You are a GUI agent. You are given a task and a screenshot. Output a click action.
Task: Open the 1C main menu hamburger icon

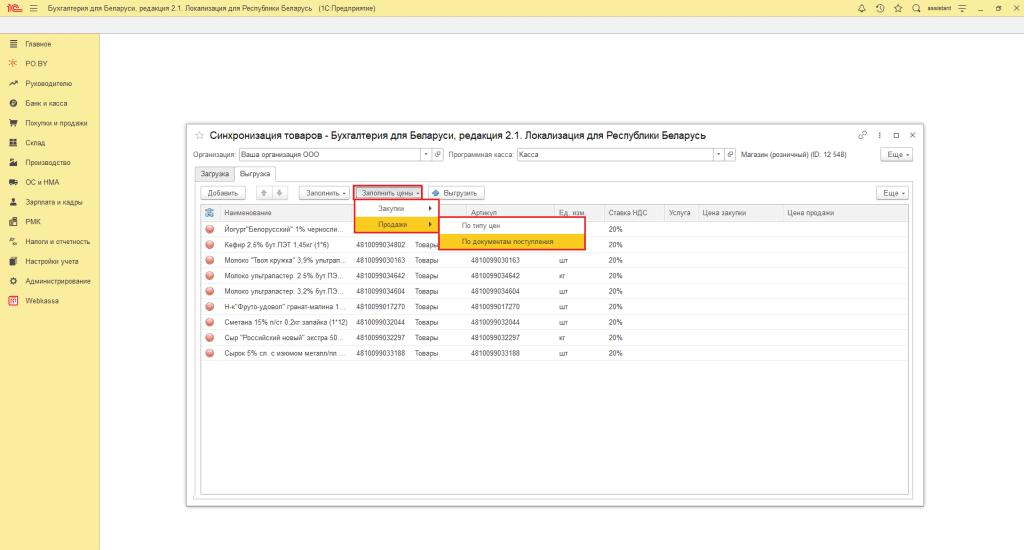(33, 8)
